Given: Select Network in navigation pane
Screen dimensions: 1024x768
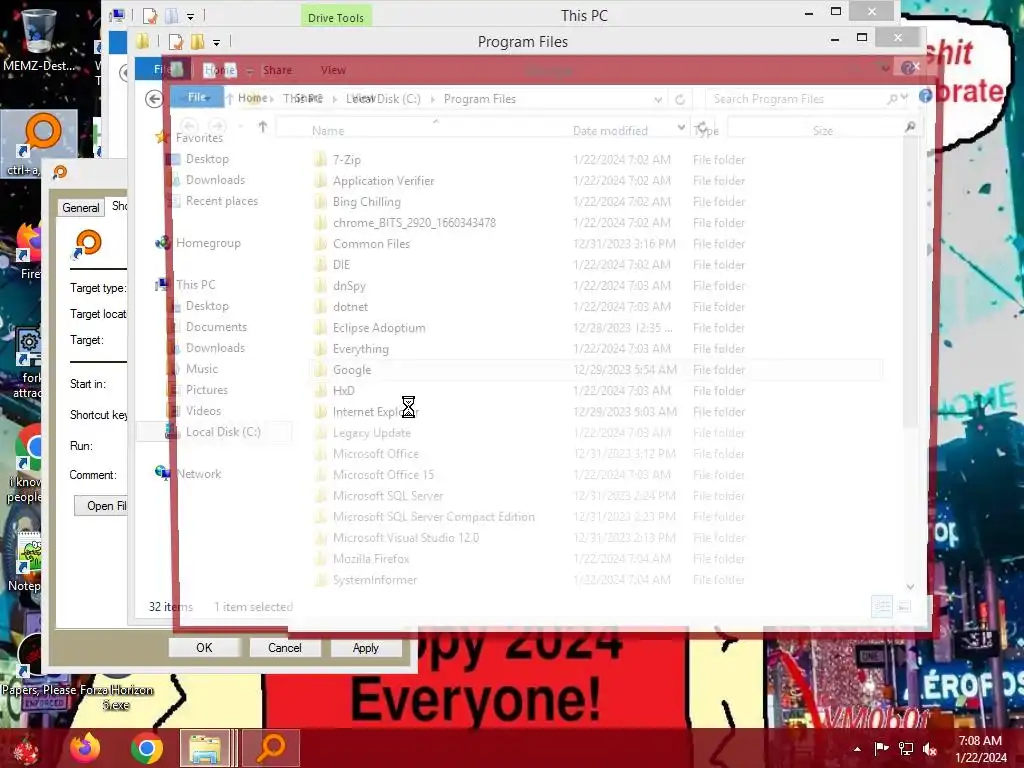Looking at the screenshot, I should point(199,474).
